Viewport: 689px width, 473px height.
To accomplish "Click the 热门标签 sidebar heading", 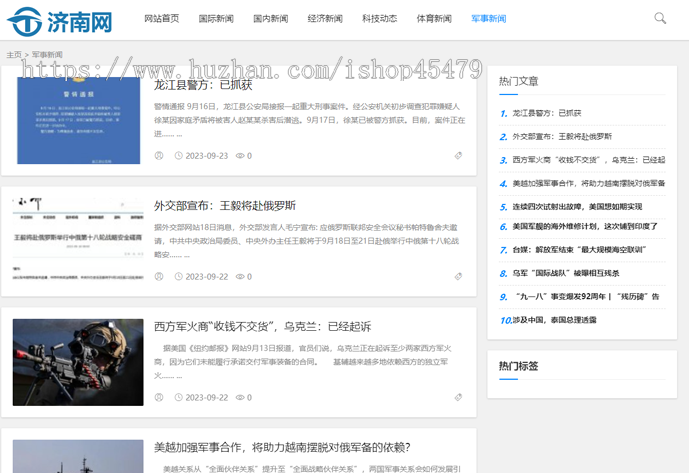I will click(x=519, y=366).
